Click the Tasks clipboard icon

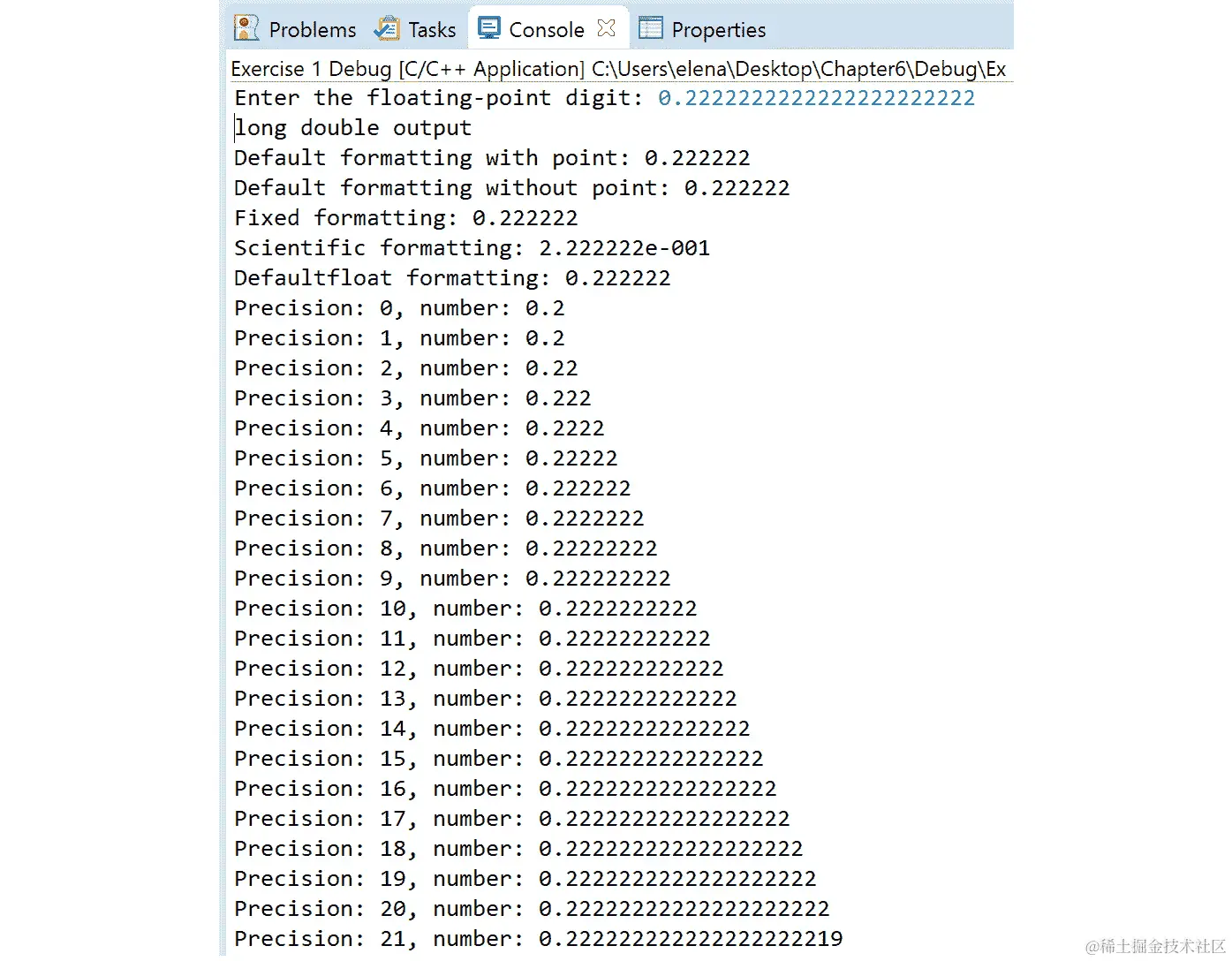pyautogui.click(x=387, y=28)
